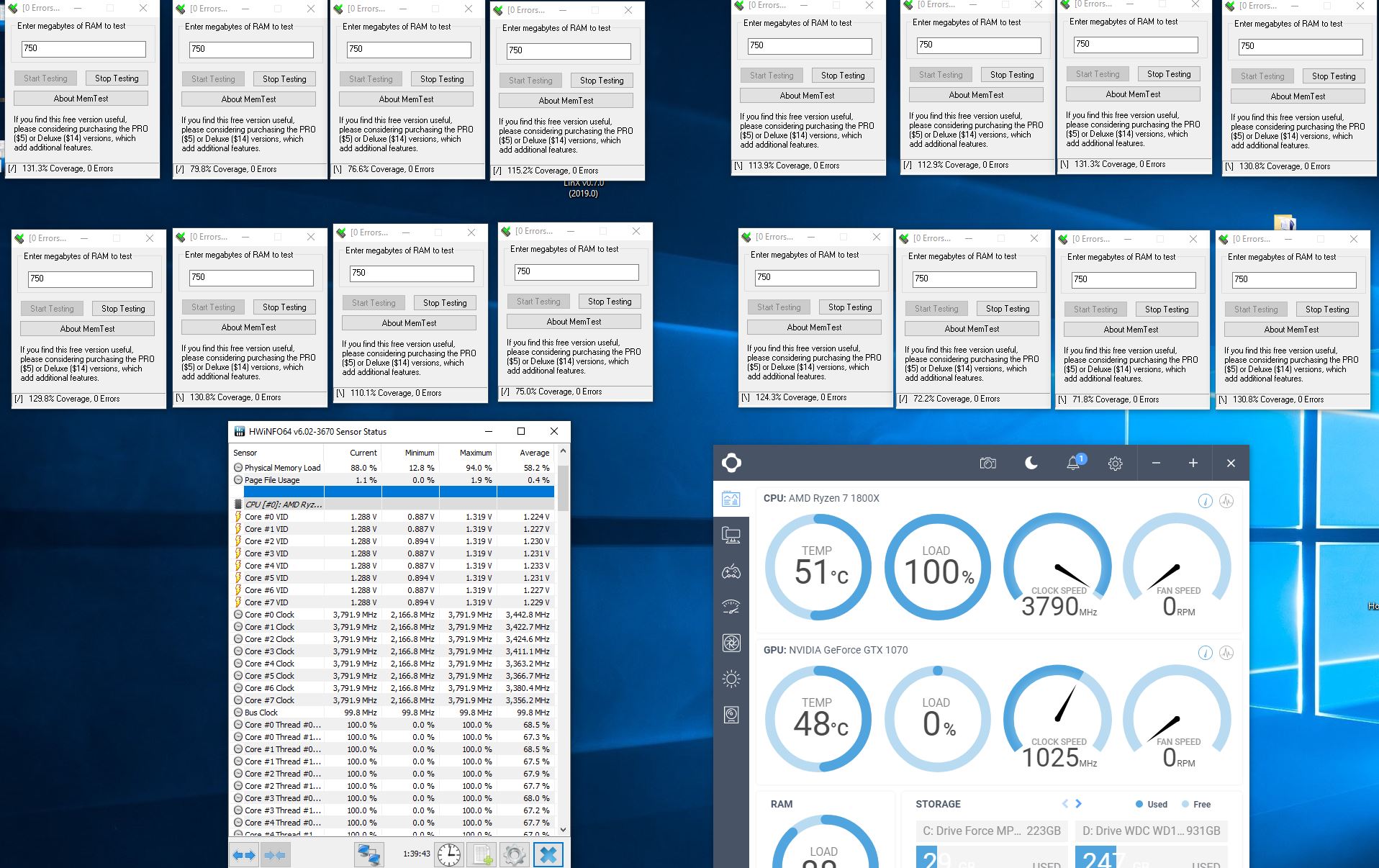Open CAM dashboard tab in sidebar

pyautogui.click(x=731, y=499)
